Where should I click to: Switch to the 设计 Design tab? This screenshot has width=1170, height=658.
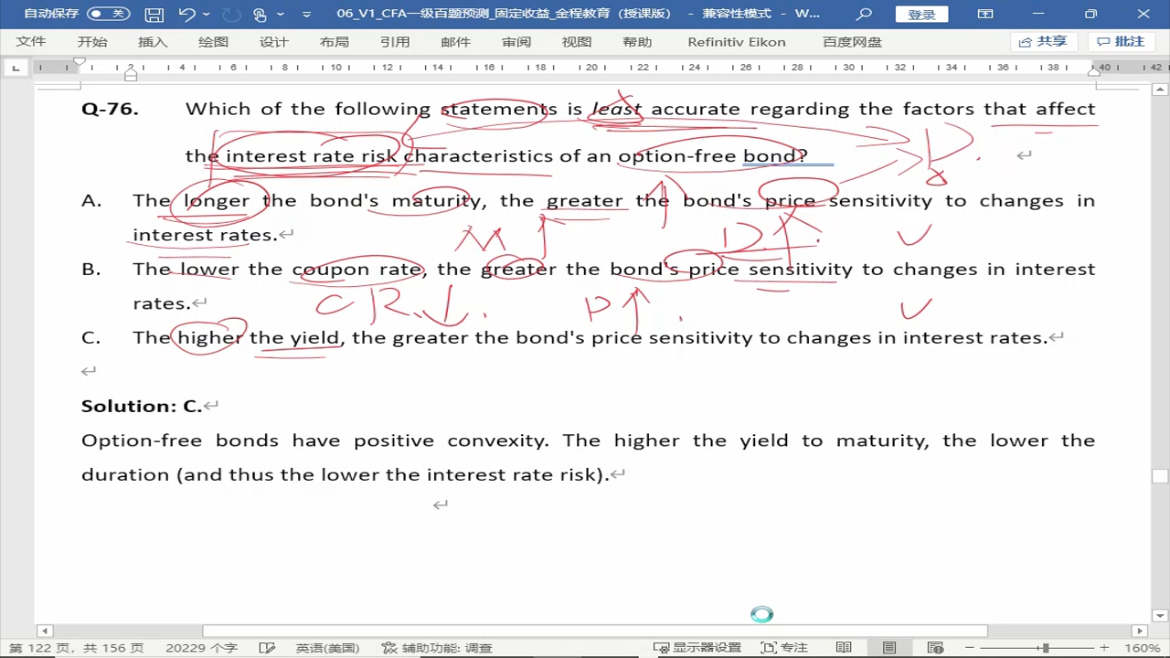click(x=274, y=42)
